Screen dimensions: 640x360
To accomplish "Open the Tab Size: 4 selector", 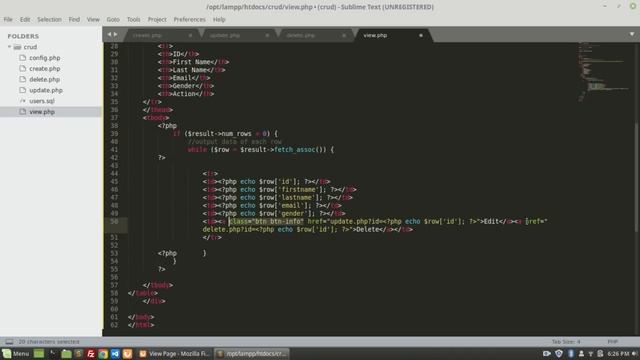I will pyautogui.click(x=566, y=342).
